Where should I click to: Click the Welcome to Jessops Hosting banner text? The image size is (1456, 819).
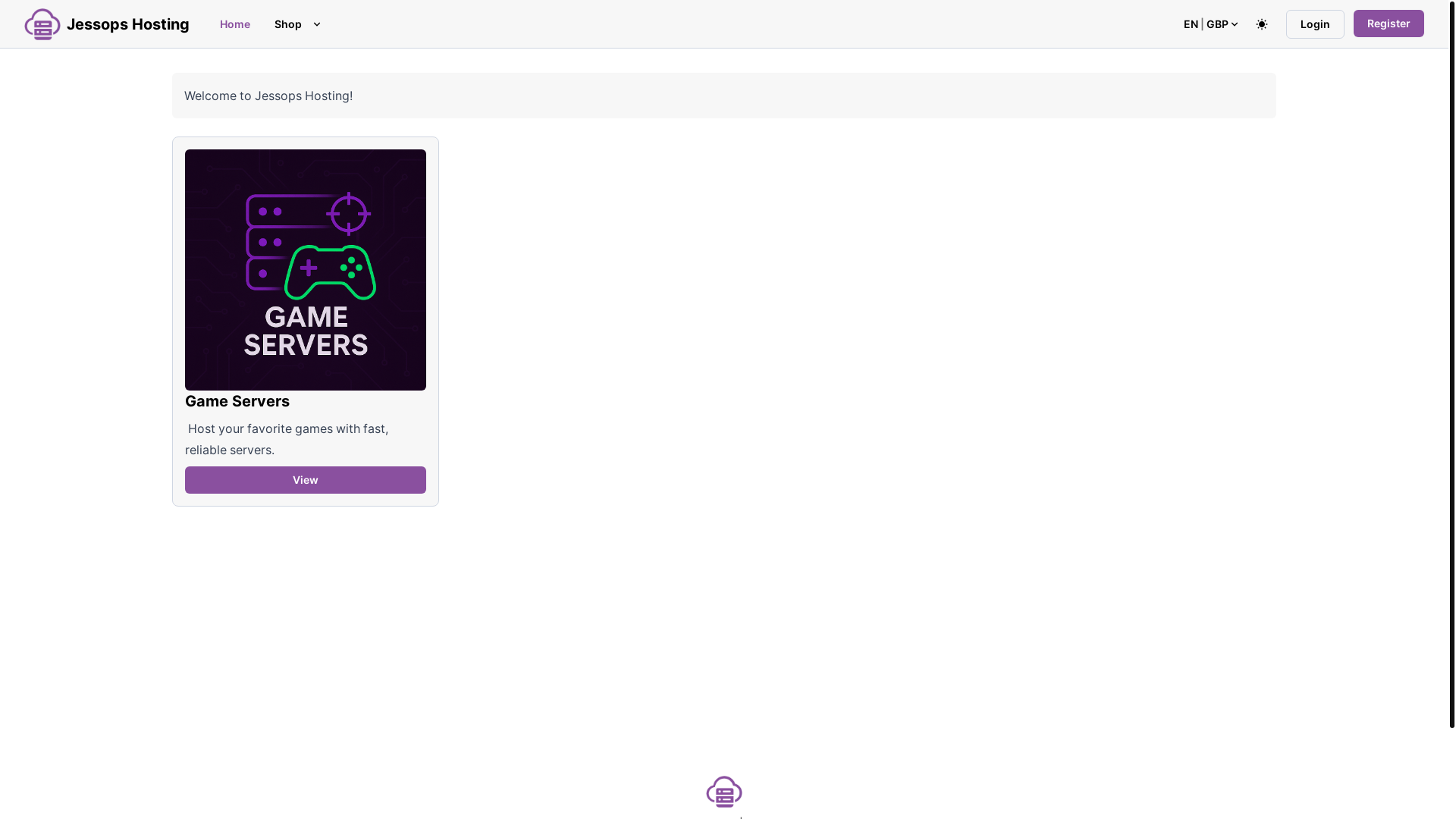pos(268,96)
